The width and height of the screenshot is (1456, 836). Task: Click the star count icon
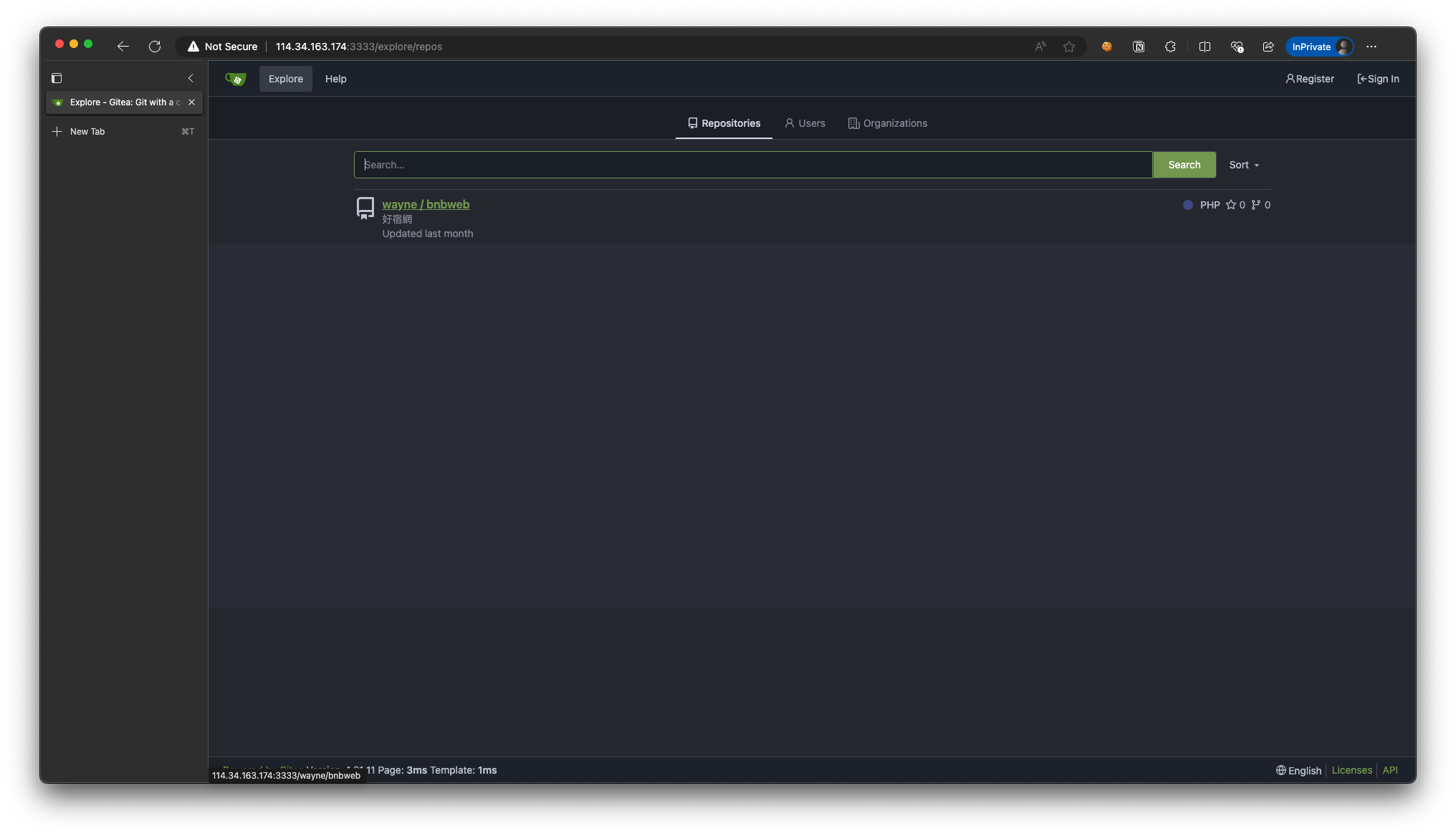[1231, 205]
